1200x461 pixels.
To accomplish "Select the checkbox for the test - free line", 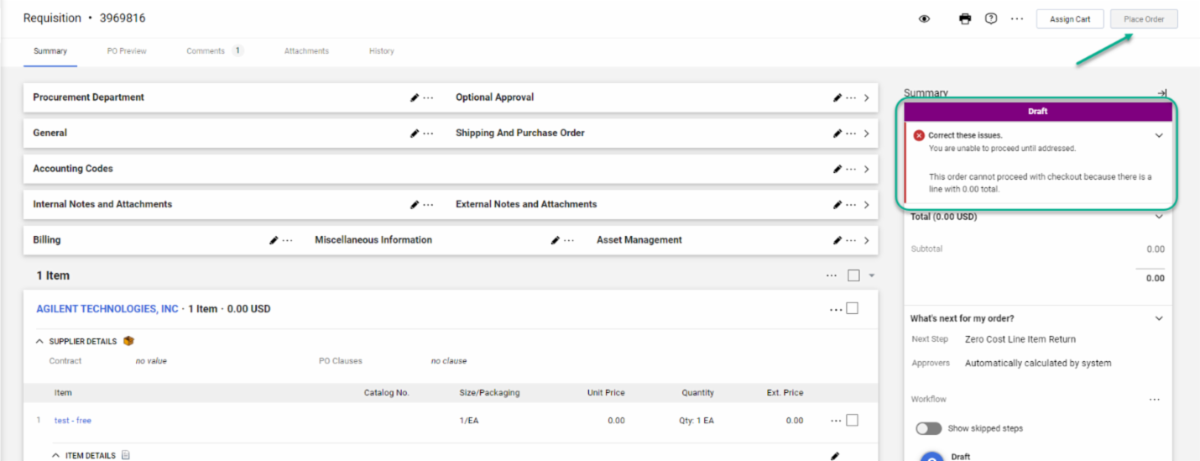I will [852, 420].
